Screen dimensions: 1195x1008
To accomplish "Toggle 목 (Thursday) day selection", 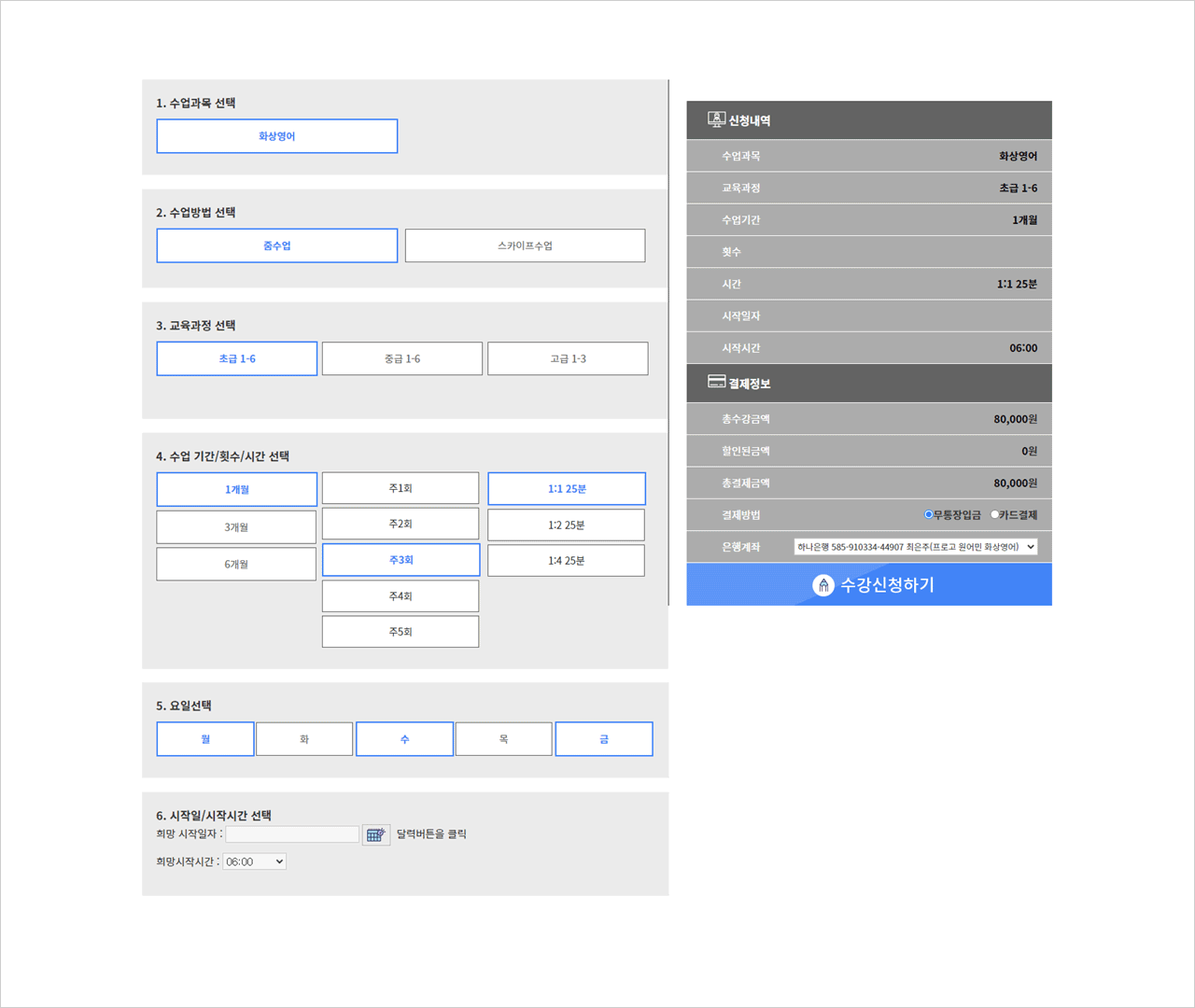I will click(x=504, y=739).
